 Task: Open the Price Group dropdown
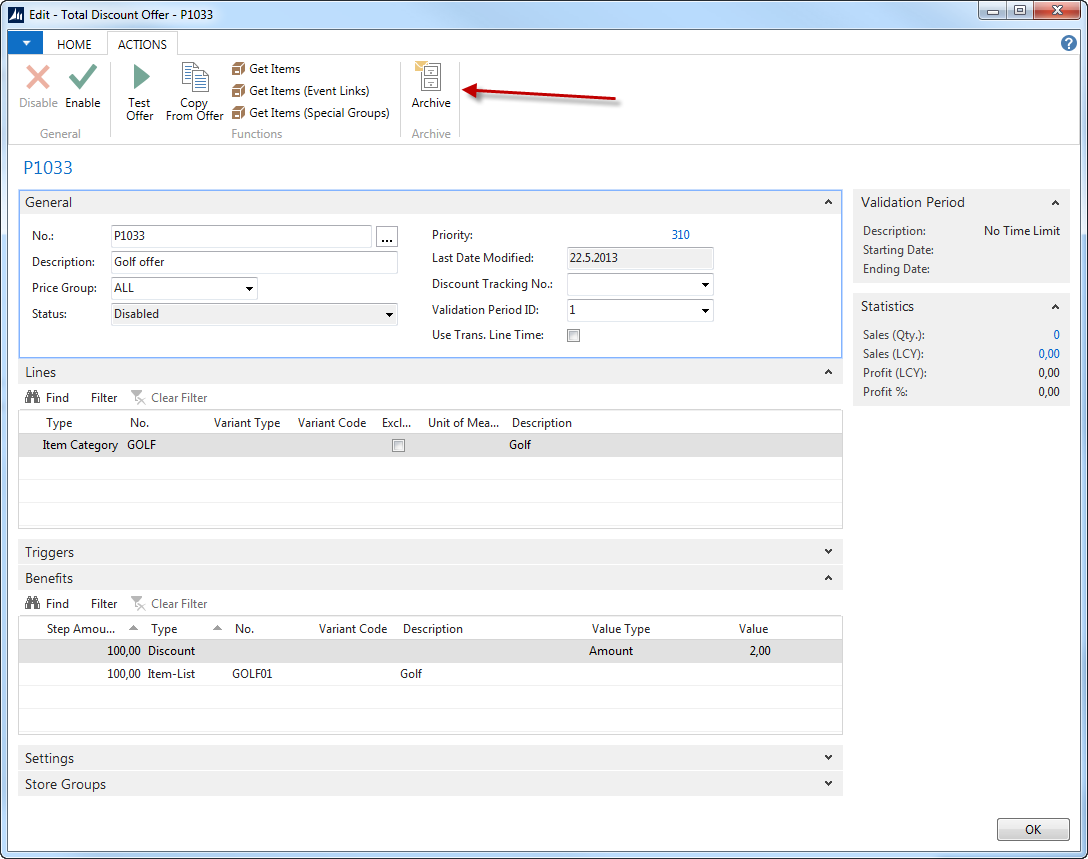tap(249, 289)
